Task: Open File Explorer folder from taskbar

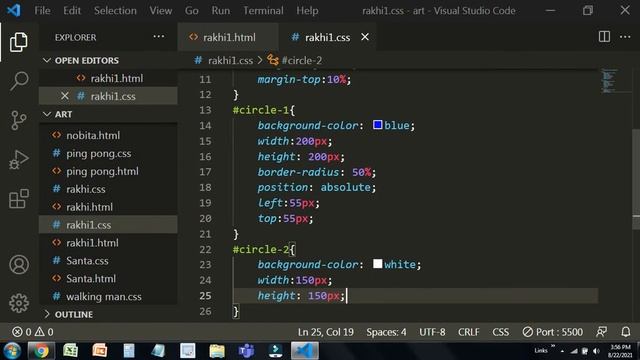Action: click(x=217, y=351)
